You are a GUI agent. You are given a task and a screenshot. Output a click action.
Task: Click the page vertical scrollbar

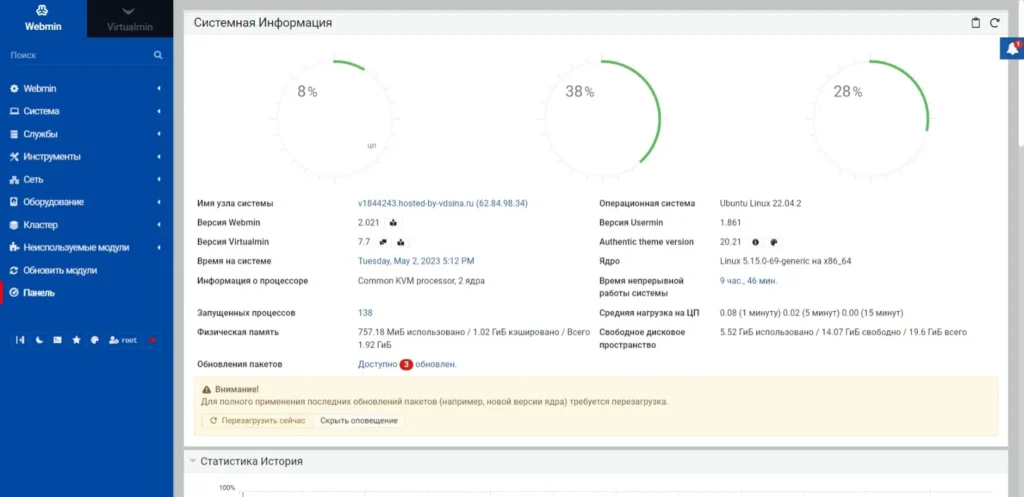pyautogui.click(x=1021, y=72)
